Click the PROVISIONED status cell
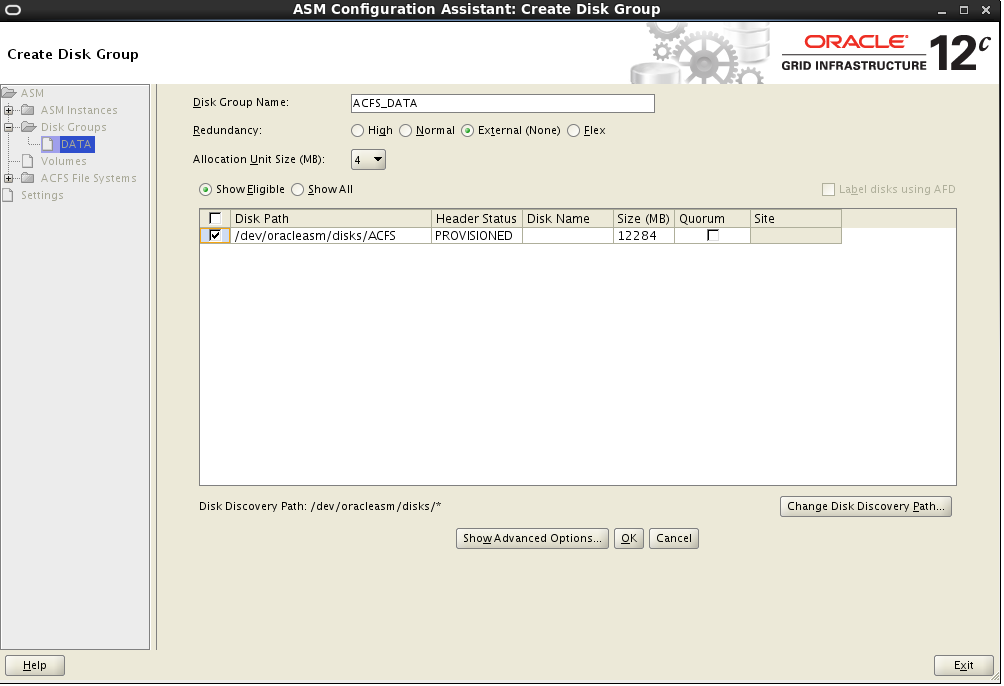The height and width of the screenshot is (686, 1004). (477, 236)
